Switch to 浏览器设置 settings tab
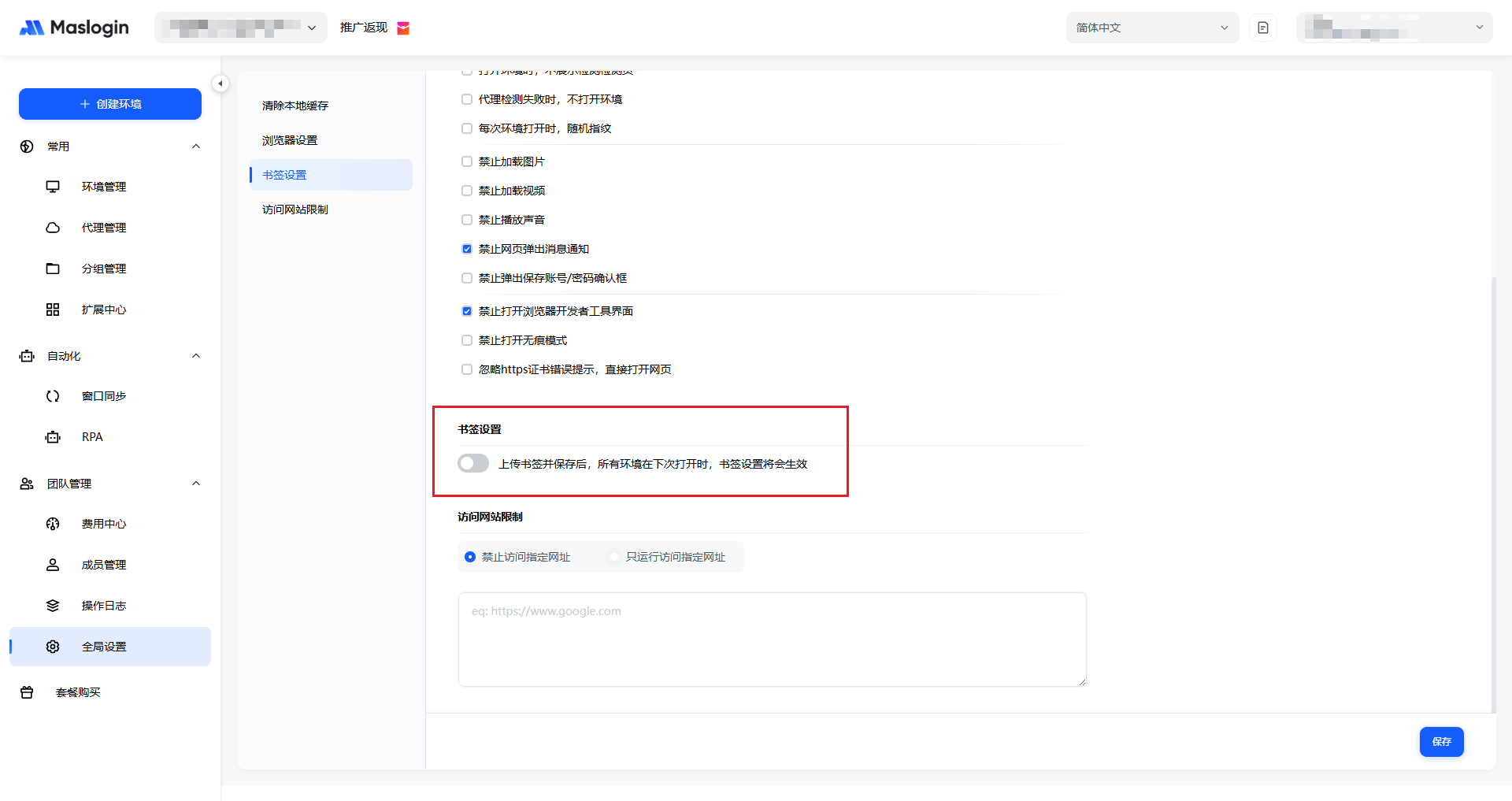 pyautogui.click(x=290, y=140)
